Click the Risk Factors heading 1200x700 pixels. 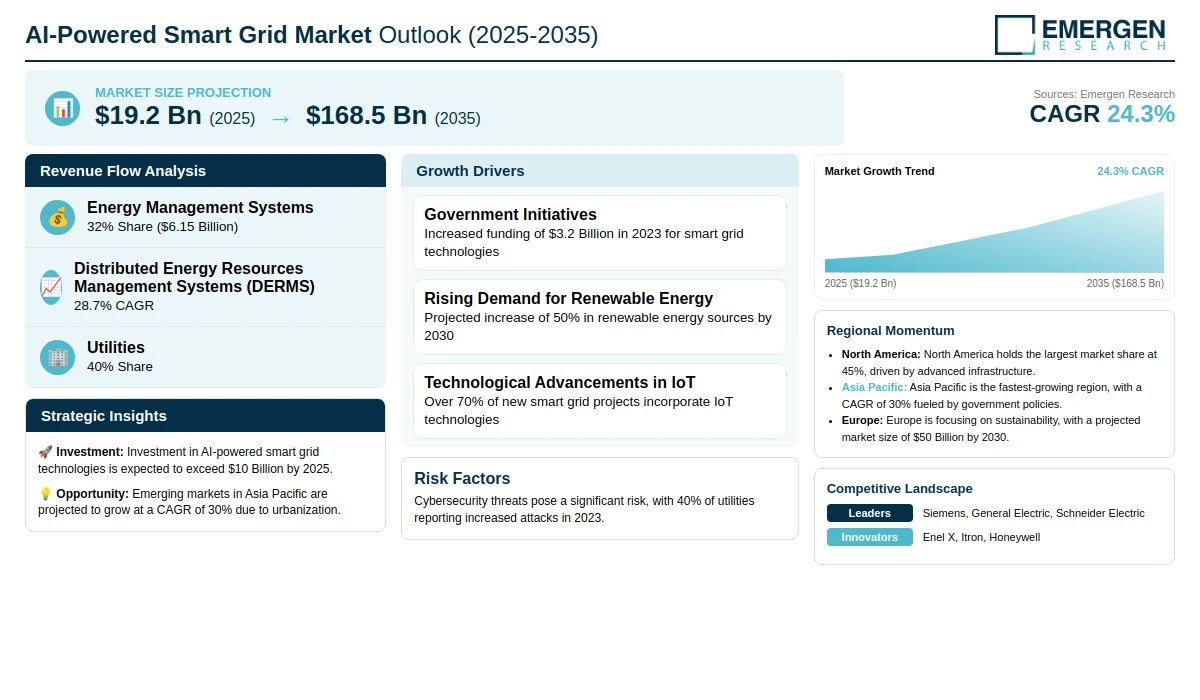tap(462, 479)
